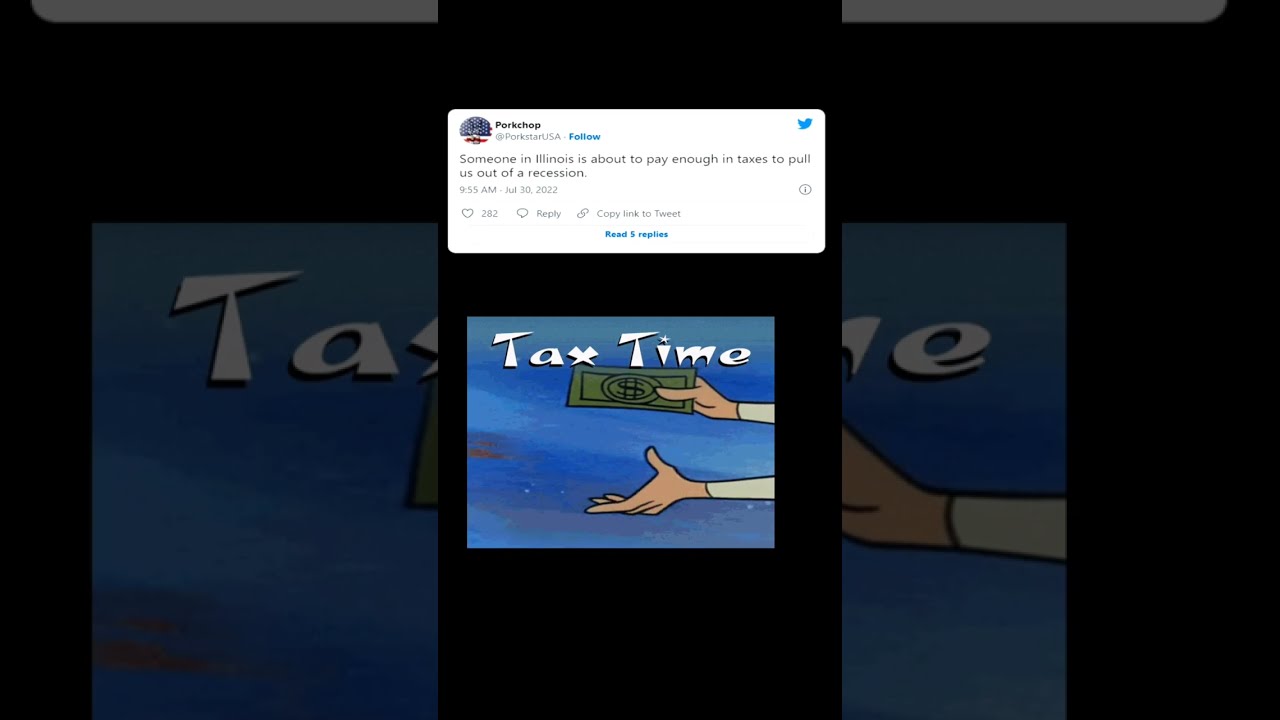The width and height of the screenshot is (1280, 720).
Task: Open the tweet info circle icon
Action: point(805,189)
